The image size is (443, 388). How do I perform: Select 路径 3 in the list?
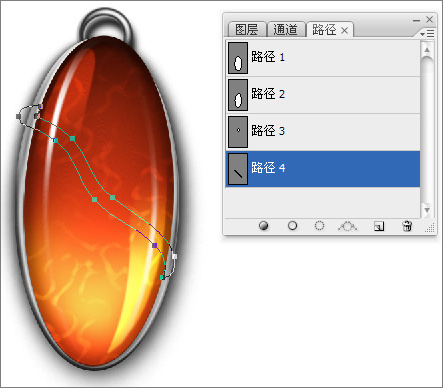(323, 132)
